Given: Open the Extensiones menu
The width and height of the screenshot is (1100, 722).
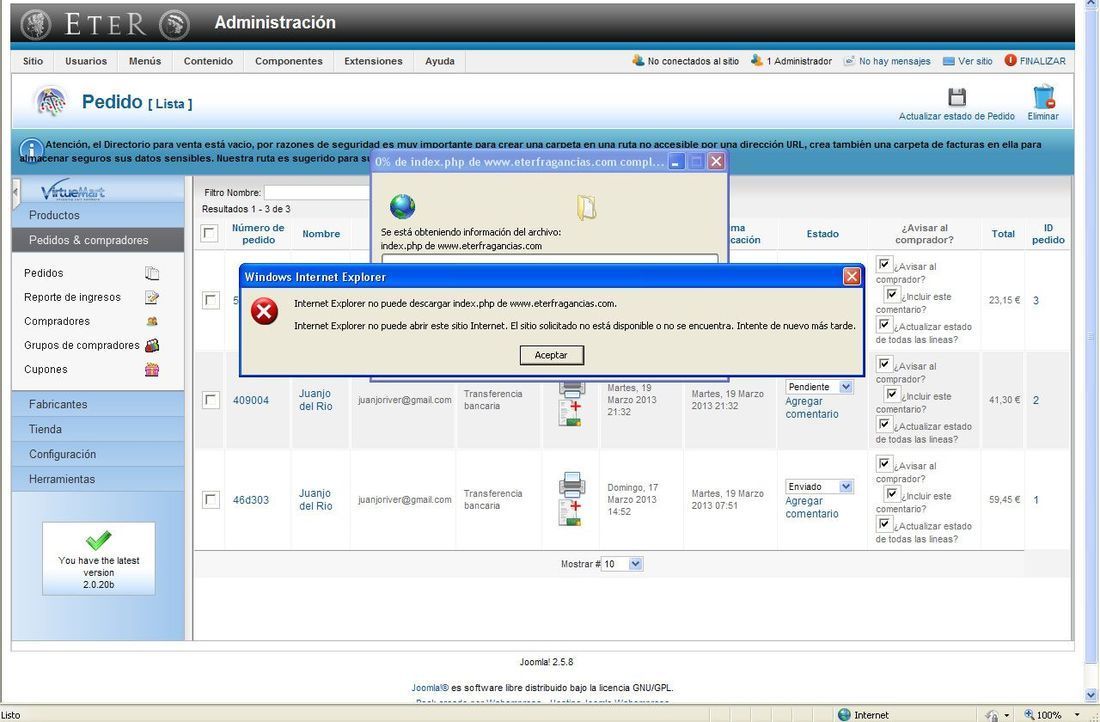Looking at the screenshot, I should pos(373,61).
